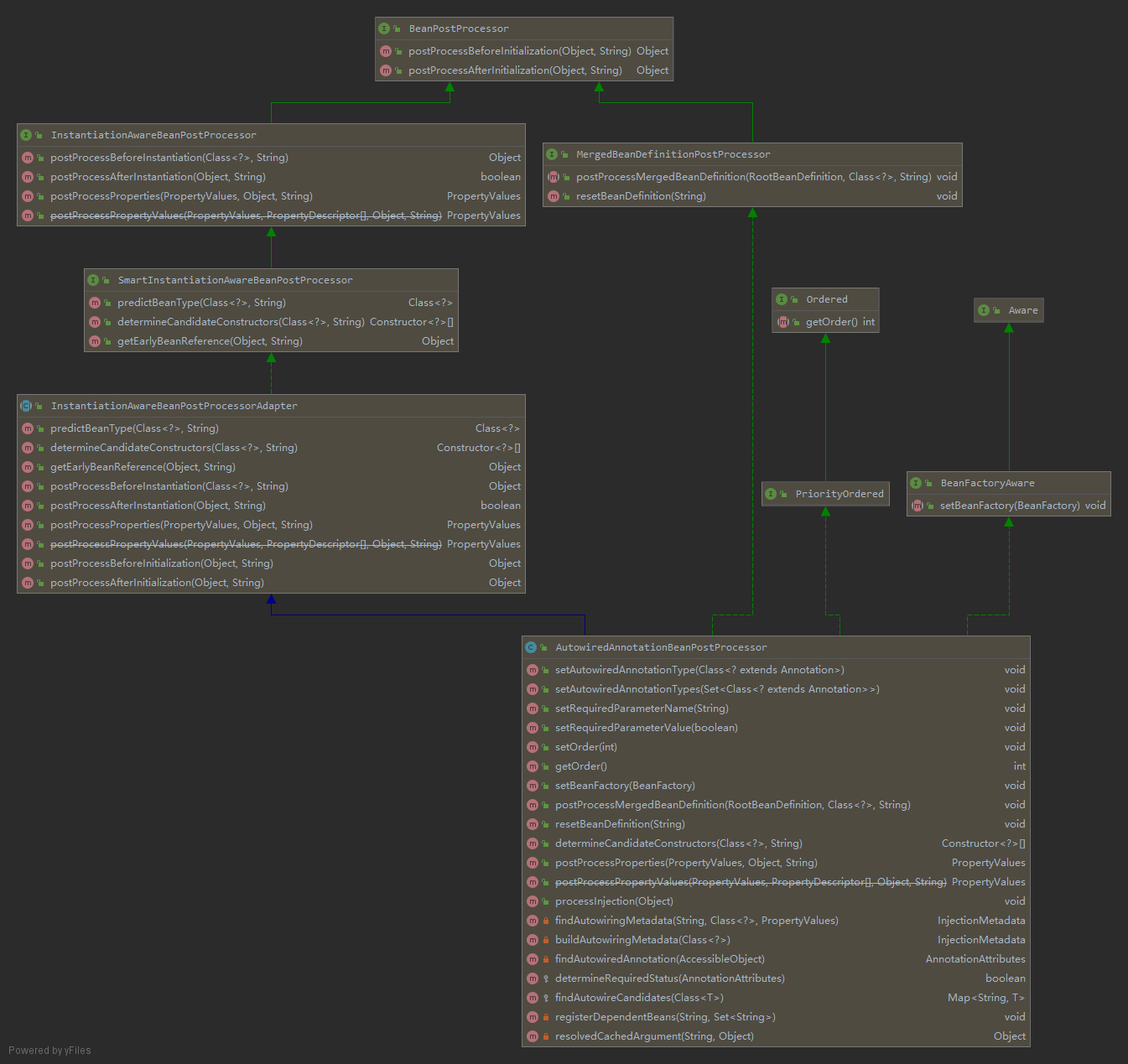The width and height of the screenshot is (1128, 1064).
Task: Select processInjection(Object) method row
Action: coord(614,901)
